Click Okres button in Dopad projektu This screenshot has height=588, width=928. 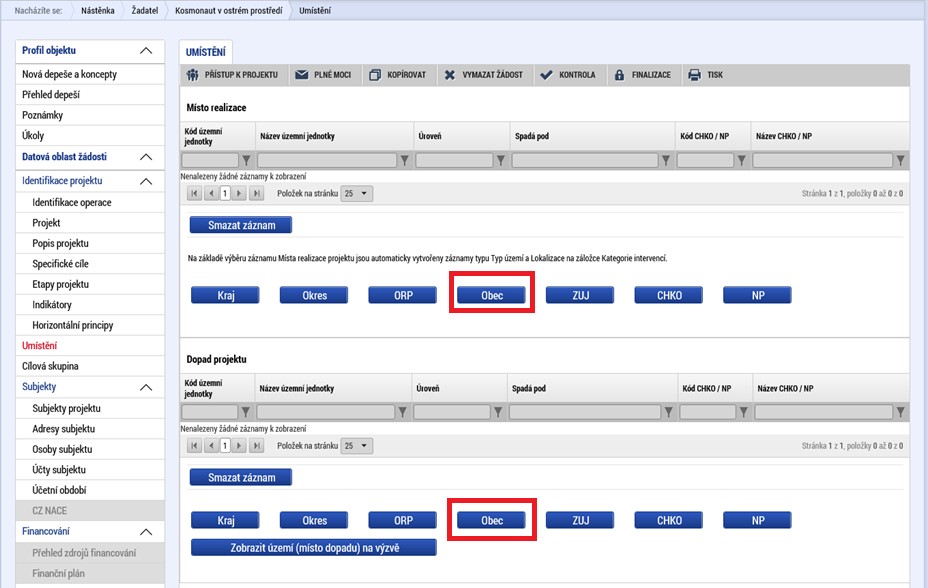click(x=314, y=521)
